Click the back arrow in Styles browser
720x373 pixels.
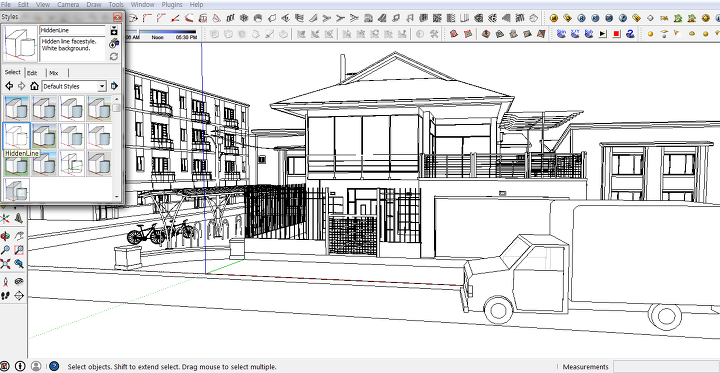pyautogui.click(x=9, y=86)
